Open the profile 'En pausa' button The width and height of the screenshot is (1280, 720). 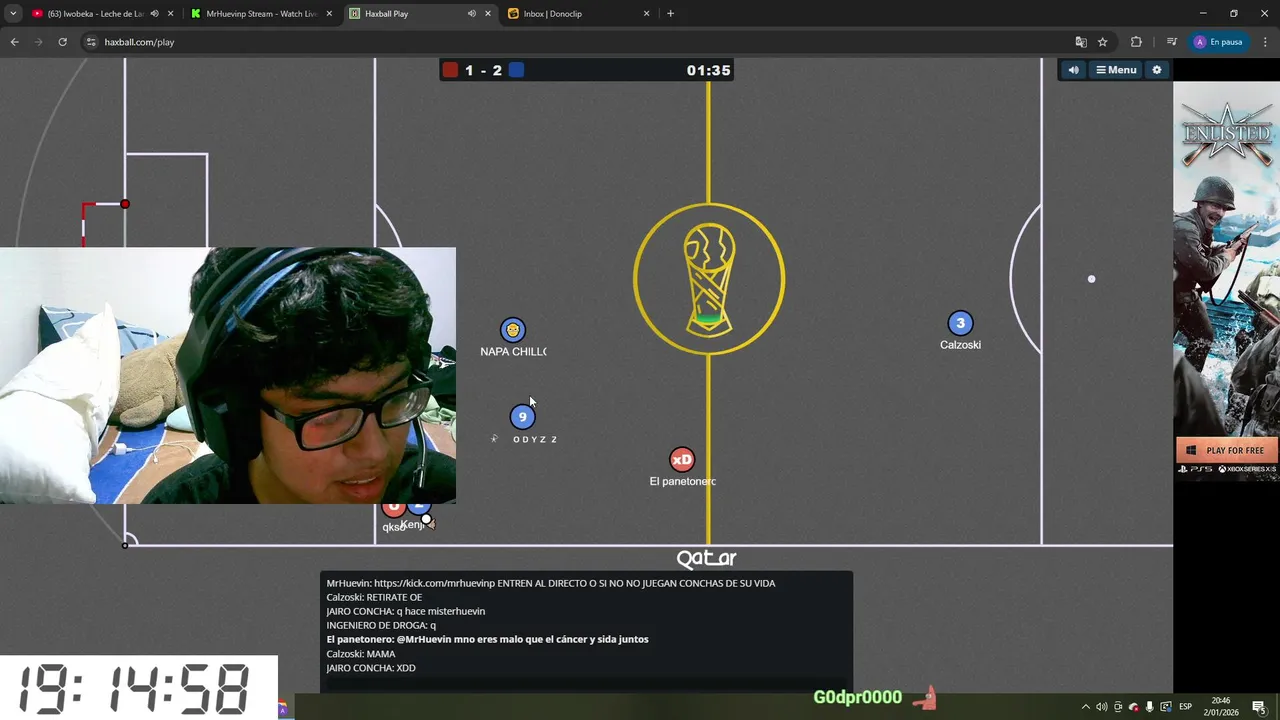[1217, 42]
